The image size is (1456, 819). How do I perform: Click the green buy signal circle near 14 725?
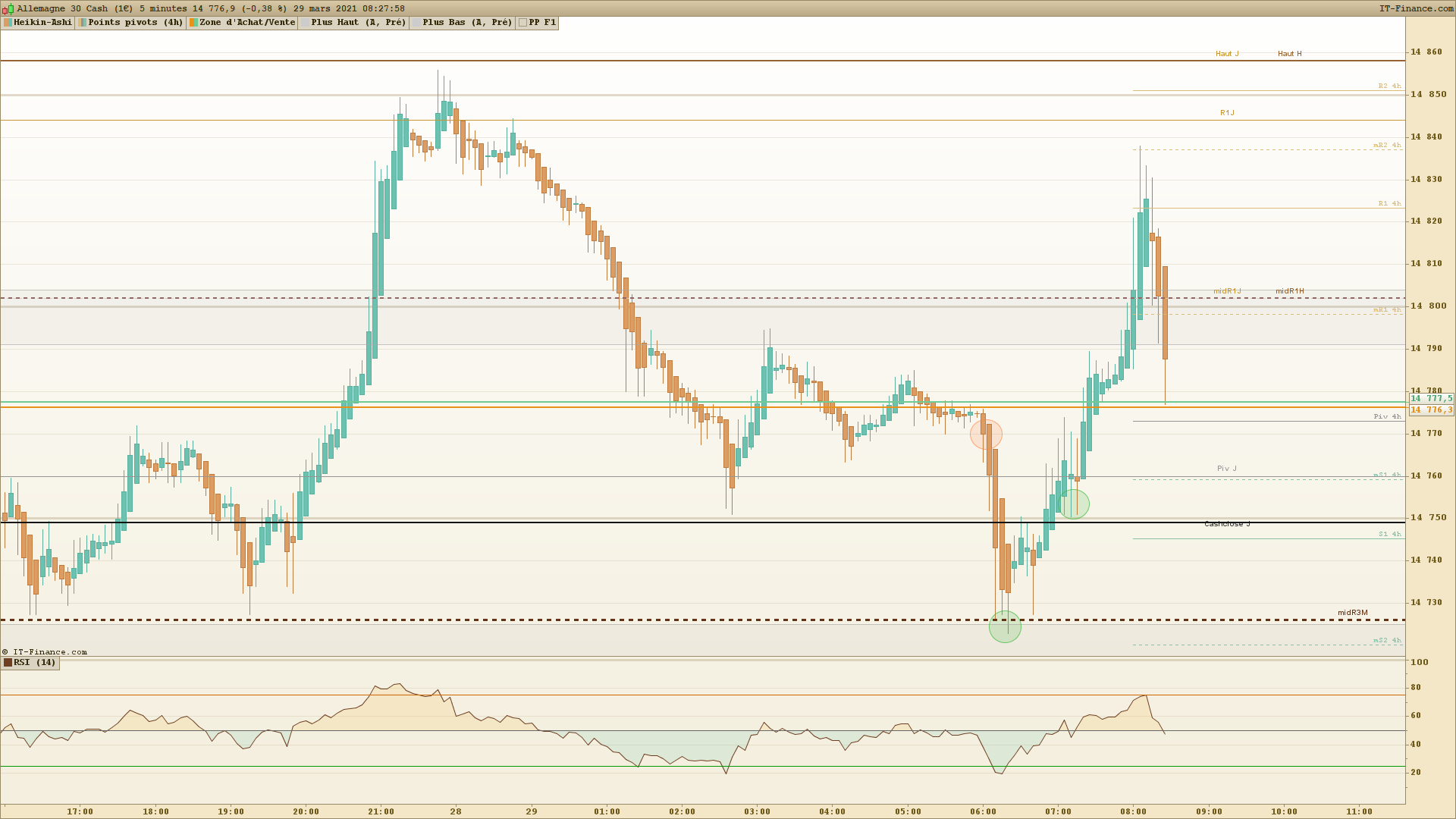(x=1005, y=627)
